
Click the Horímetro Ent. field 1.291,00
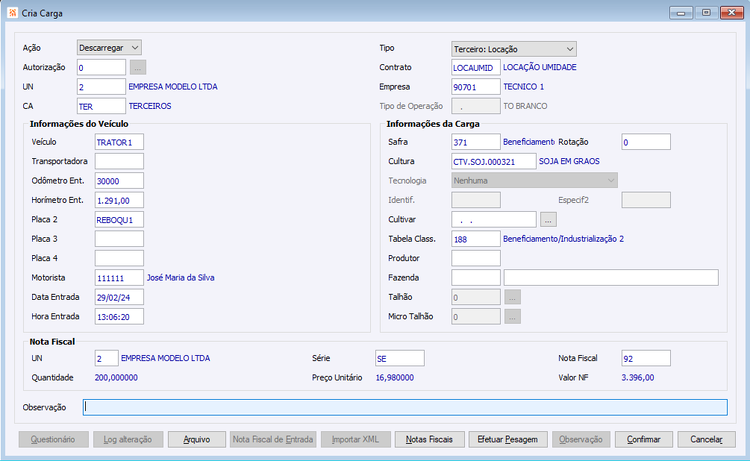pyautogui.click(x=119, y=200)
